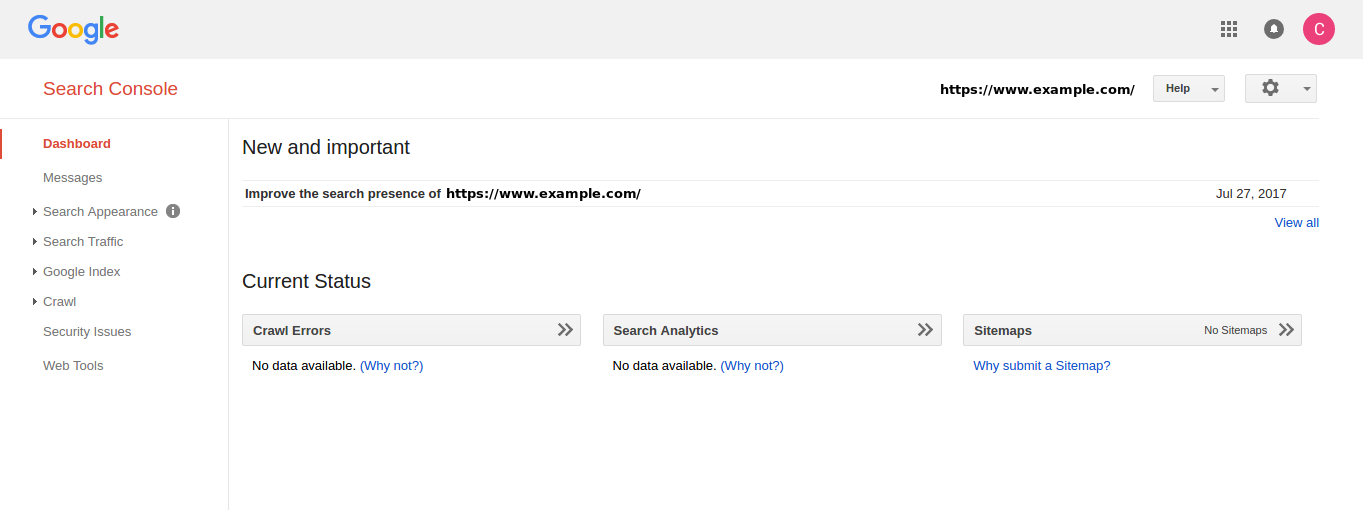Open the Help dropdown

pyautogui.click(x=1188, y=89)
